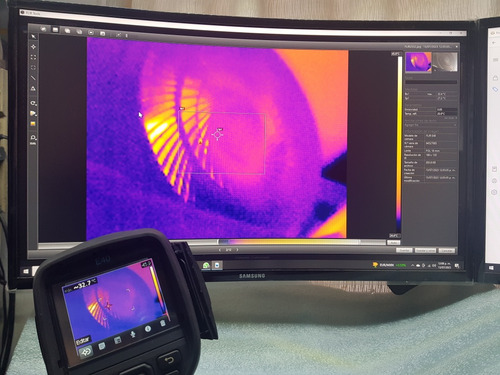Click the diagonal resize icon in top toolbar
Image resolution: width=500 pixels, height=375 pixels.
pyautogui.click(x=118, y=35)
